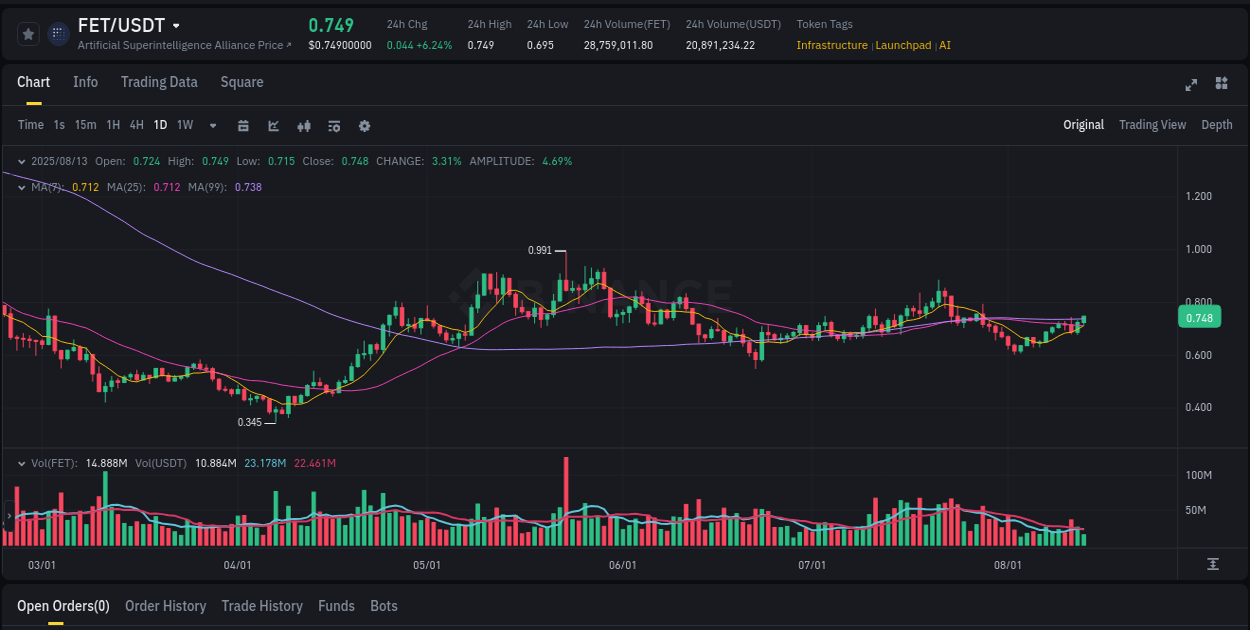Collapse the MA indicator row chevron
The width and height of the screenshot is (1250, 630).
pyautogui.click(x=22, y=187)
